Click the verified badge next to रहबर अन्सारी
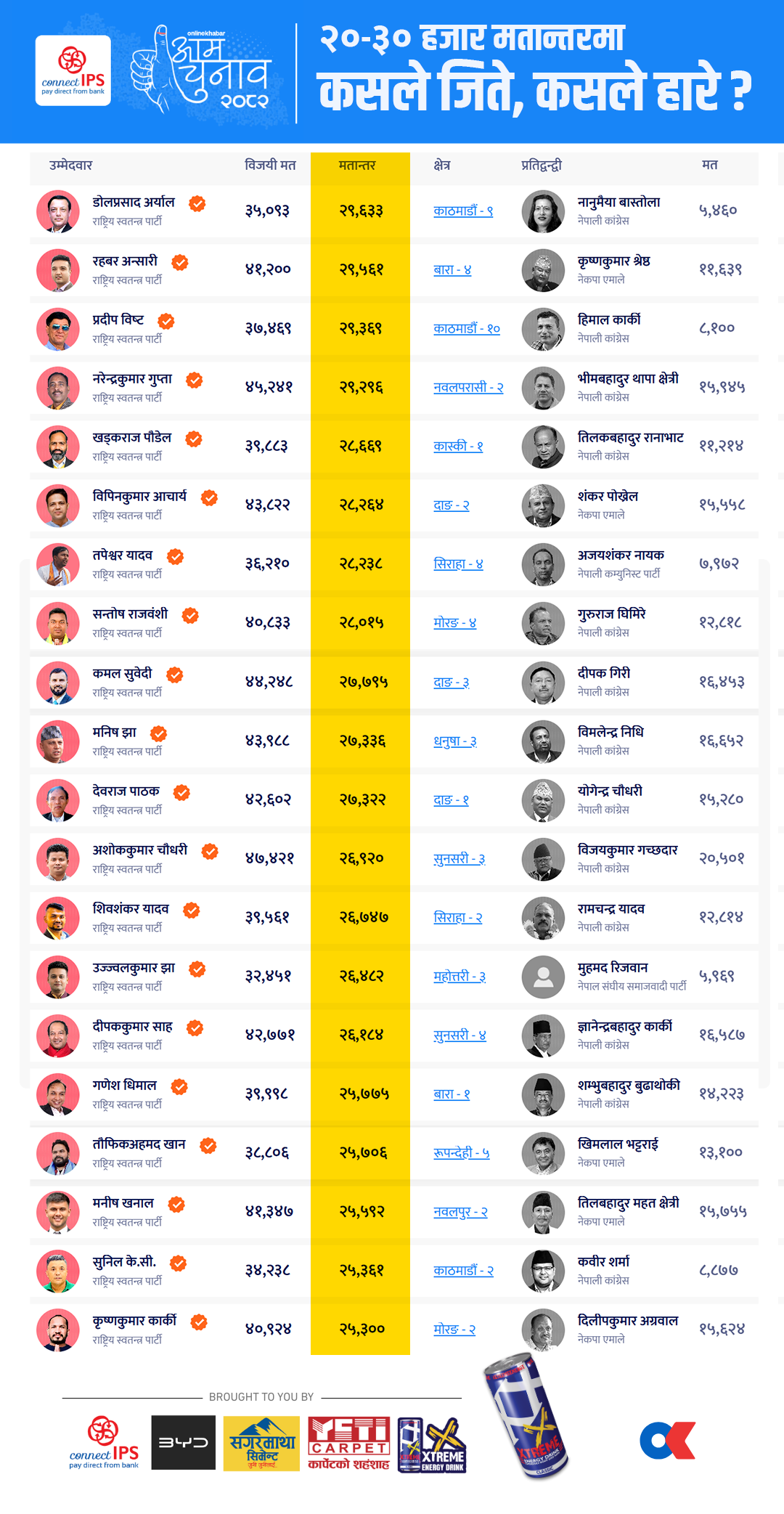 (180, 262)
